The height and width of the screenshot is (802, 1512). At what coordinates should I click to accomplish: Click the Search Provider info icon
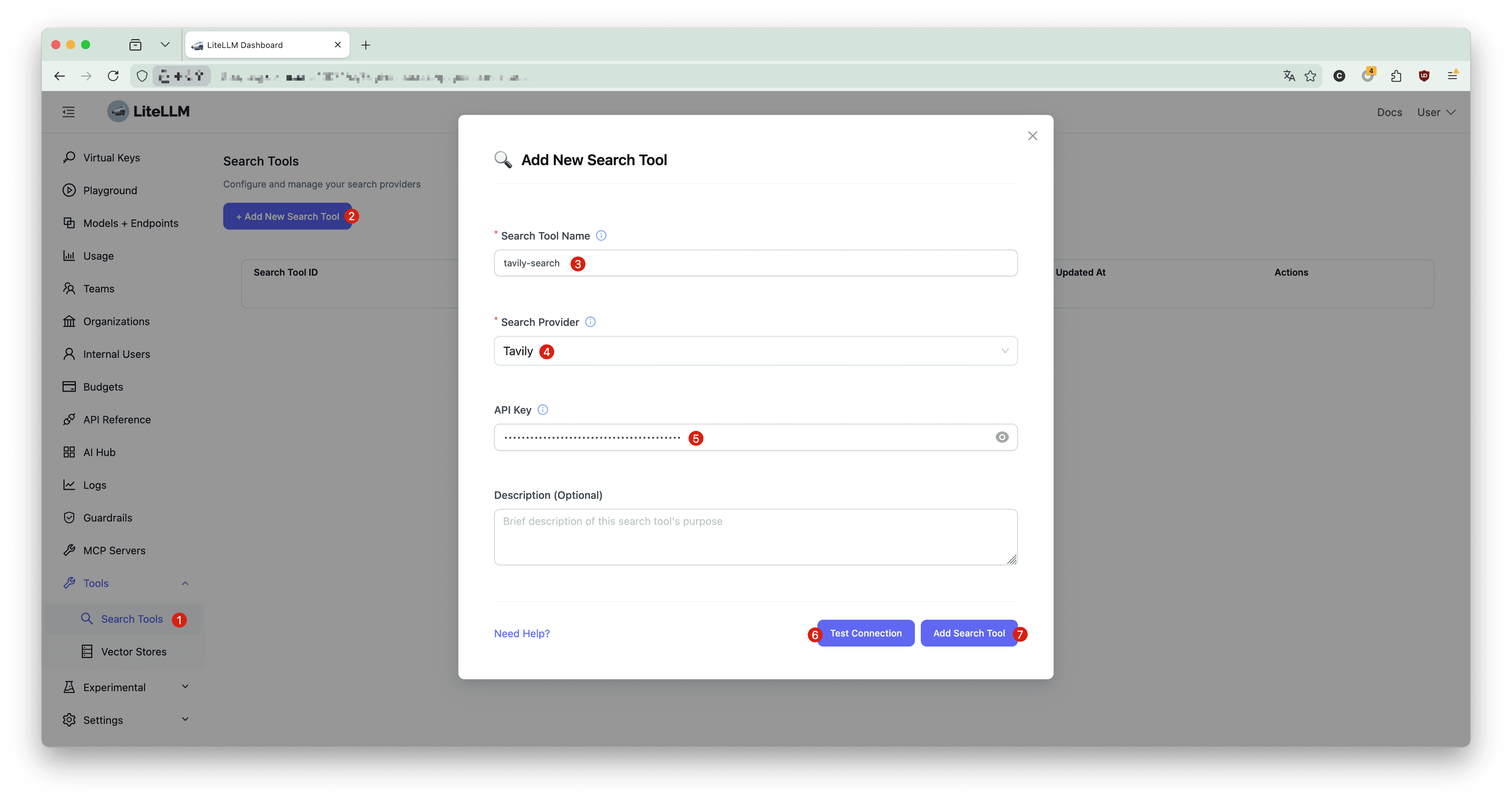[x=590, y=321]
